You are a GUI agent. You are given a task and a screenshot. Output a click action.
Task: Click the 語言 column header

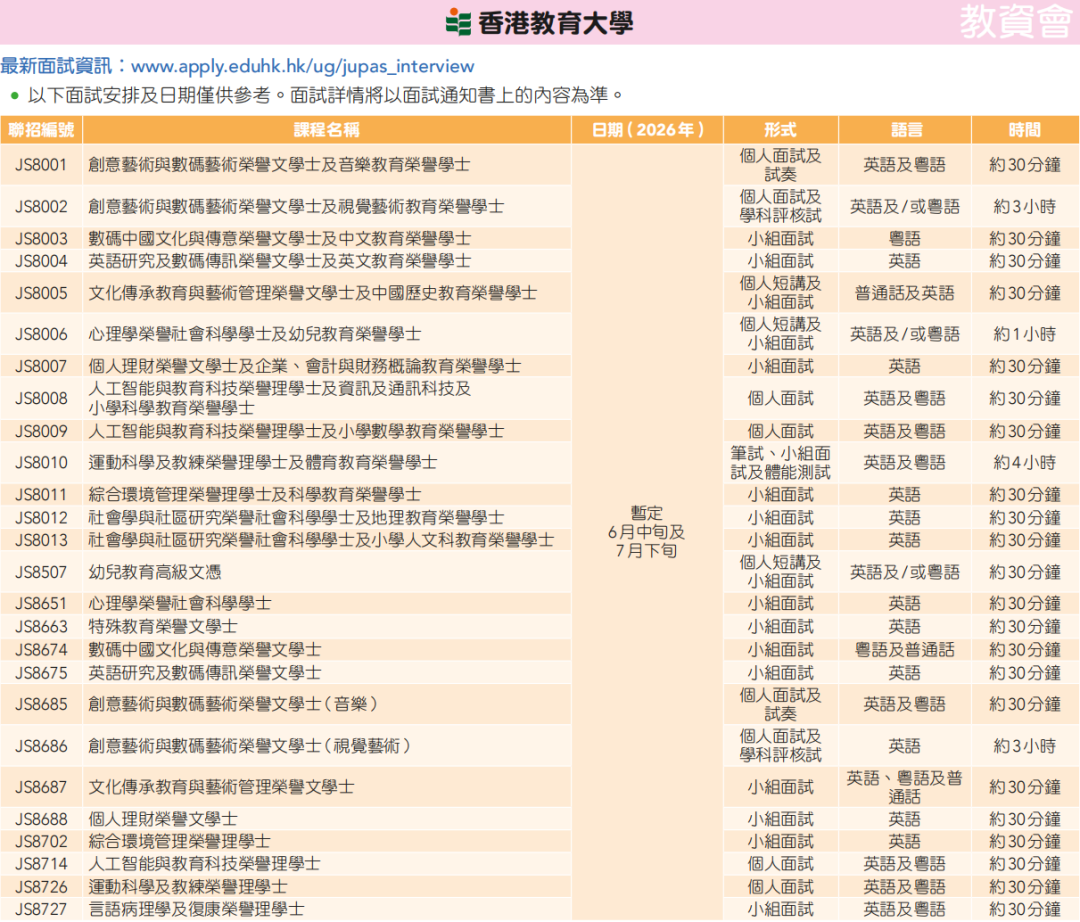(x=903, y=130)
